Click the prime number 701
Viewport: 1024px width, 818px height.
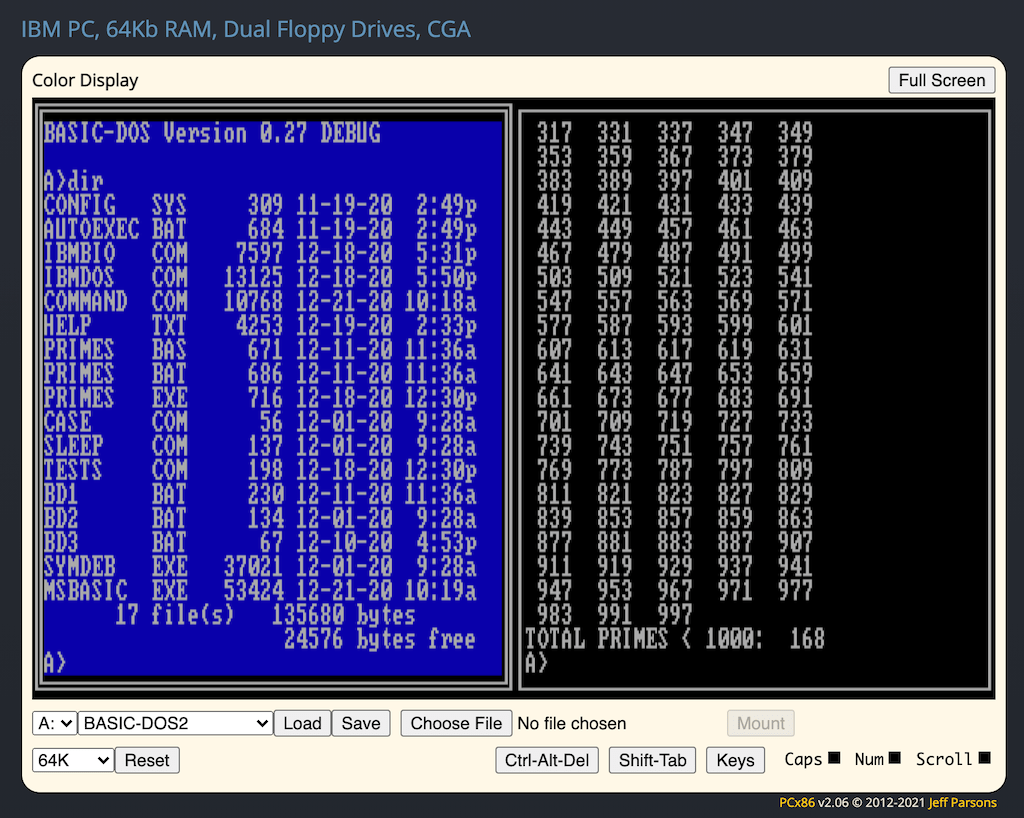click(554, 422)
